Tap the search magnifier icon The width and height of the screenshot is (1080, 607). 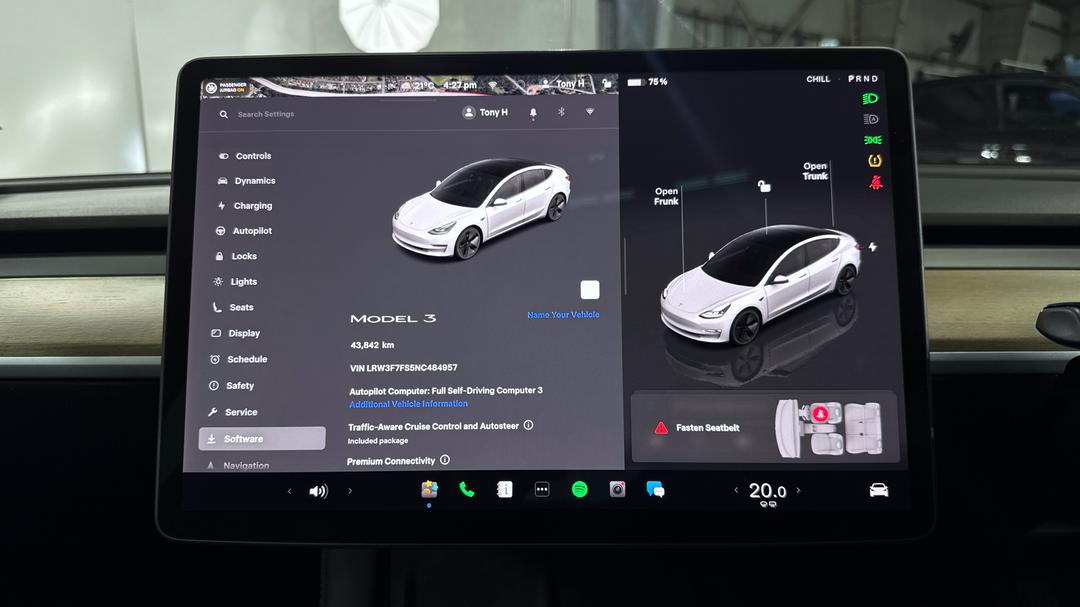[224, 114]
